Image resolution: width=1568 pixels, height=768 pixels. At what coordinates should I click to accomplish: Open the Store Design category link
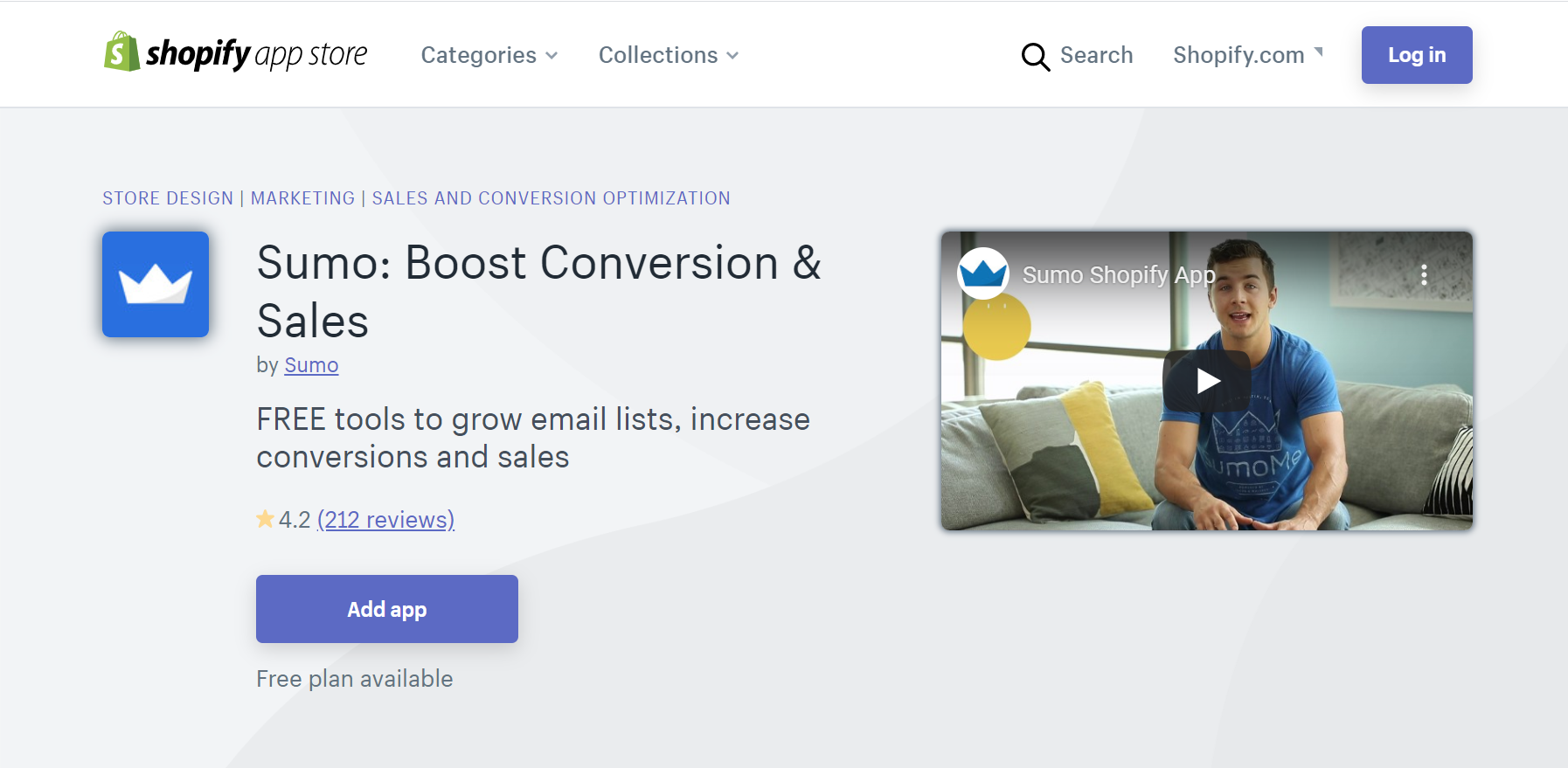[168, 198]
